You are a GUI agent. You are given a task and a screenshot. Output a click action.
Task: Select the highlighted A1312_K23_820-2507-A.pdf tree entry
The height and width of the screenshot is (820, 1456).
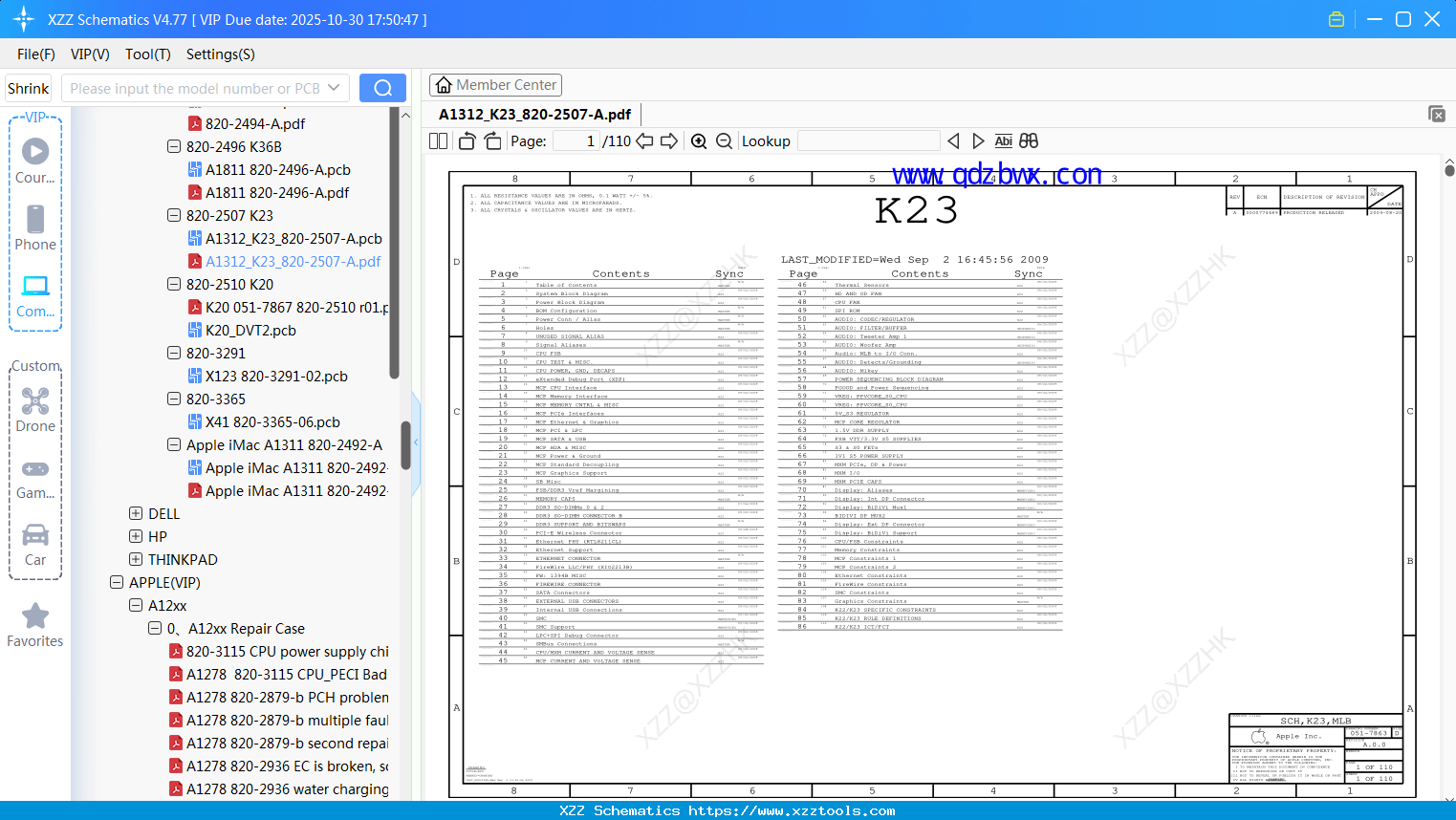(284, 262)
